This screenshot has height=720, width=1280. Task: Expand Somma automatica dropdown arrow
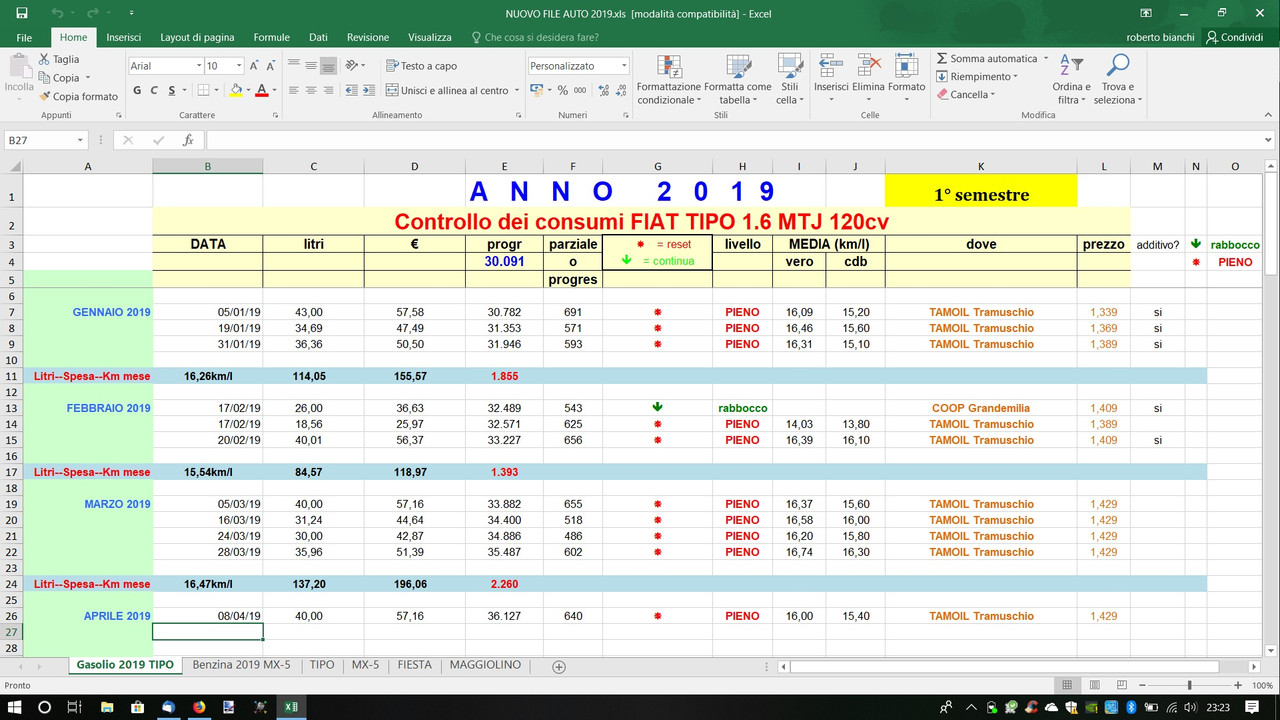click(x=1046, y=59)
